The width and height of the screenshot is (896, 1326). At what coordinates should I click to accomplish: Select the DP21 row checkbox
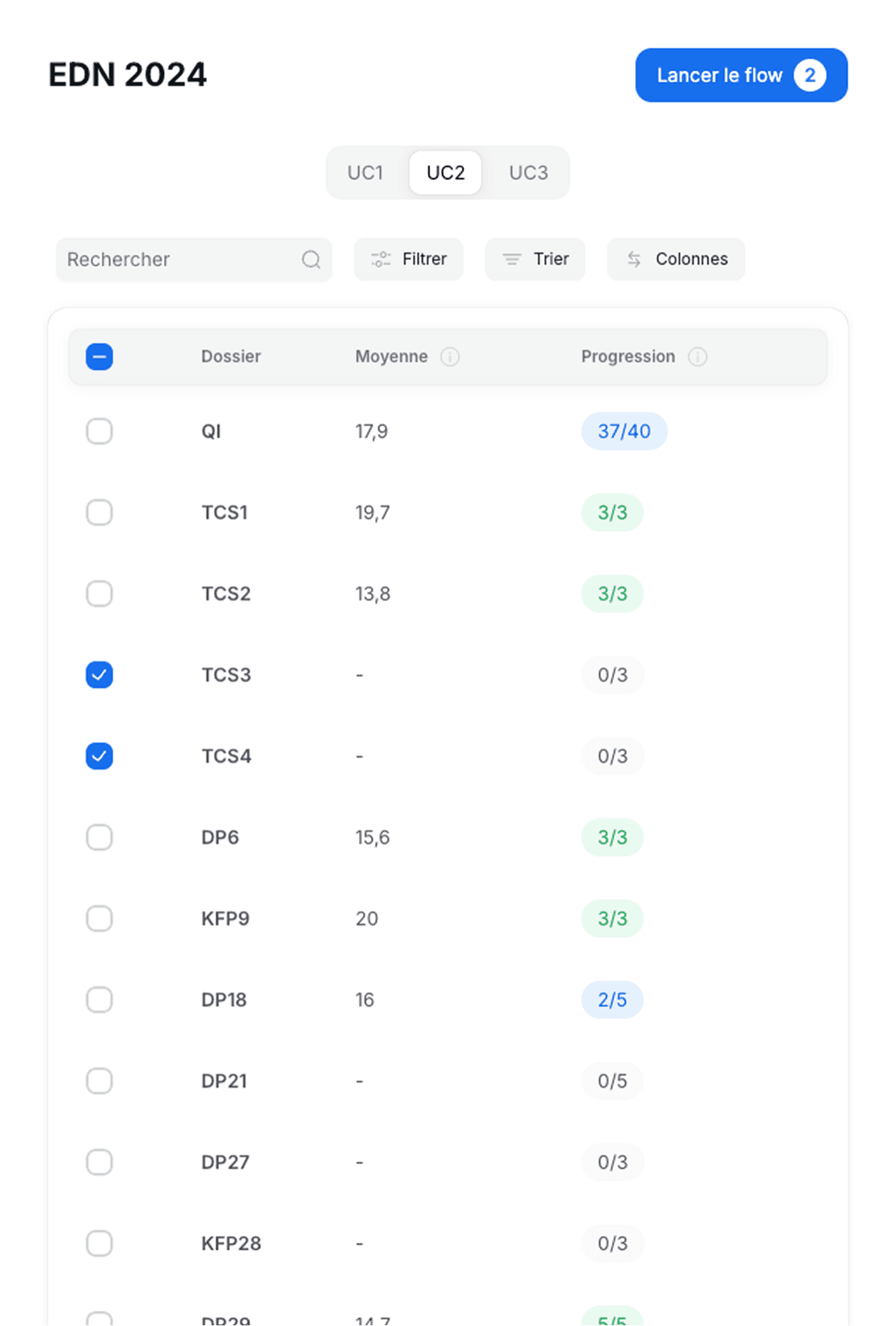click(x=99, y=1081)
